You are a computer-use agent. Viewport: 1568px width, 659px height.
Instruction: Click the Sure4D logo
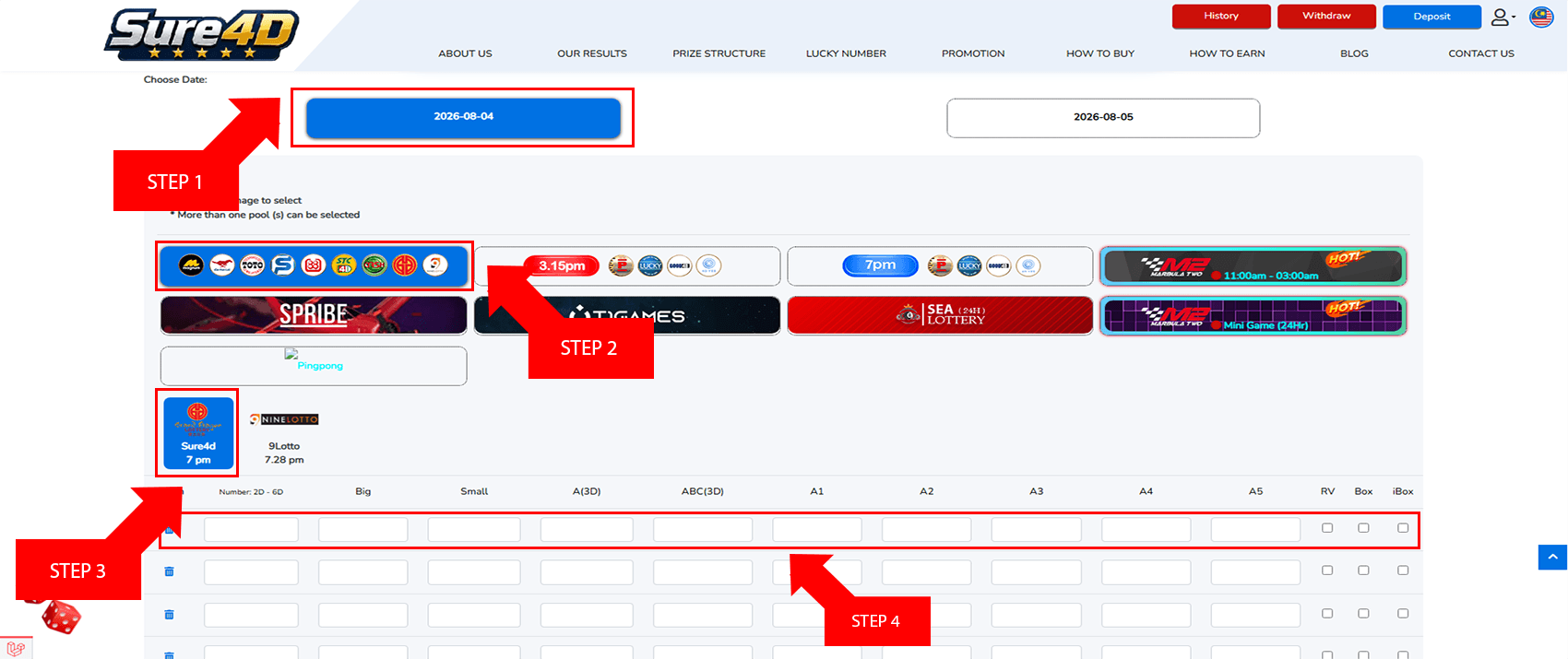pyautogui.click(x=201, y=35)
